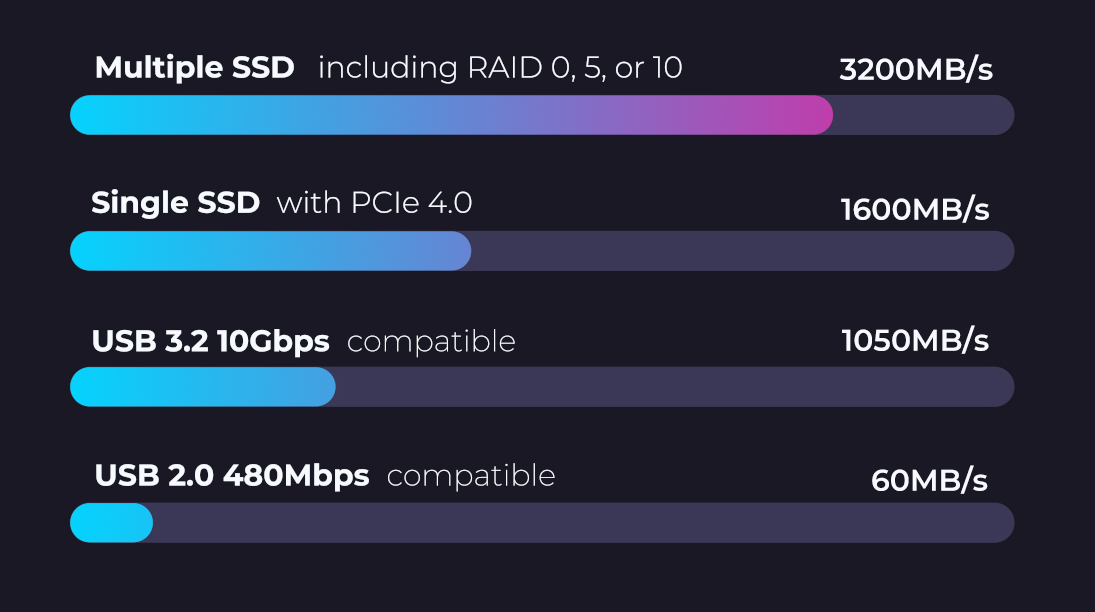Click the 'including RAID 0, 5, or 10' text
Image resolution: width=1095 pixels, height=612 pixels.
[500, 68]
